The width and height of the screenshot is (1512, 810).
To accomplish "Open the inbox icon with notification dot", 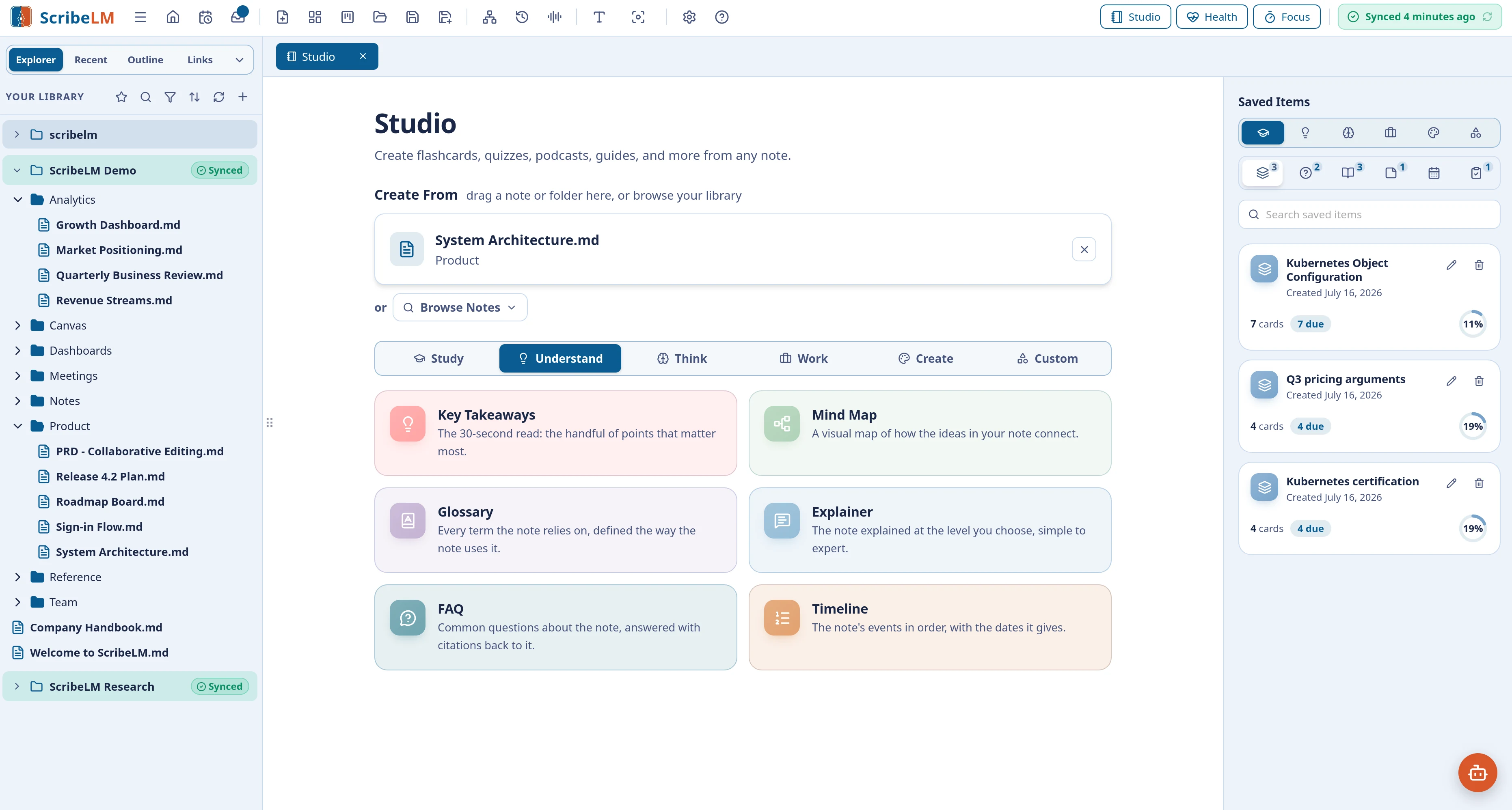I will pyautogui.click(x=238, y=17).
